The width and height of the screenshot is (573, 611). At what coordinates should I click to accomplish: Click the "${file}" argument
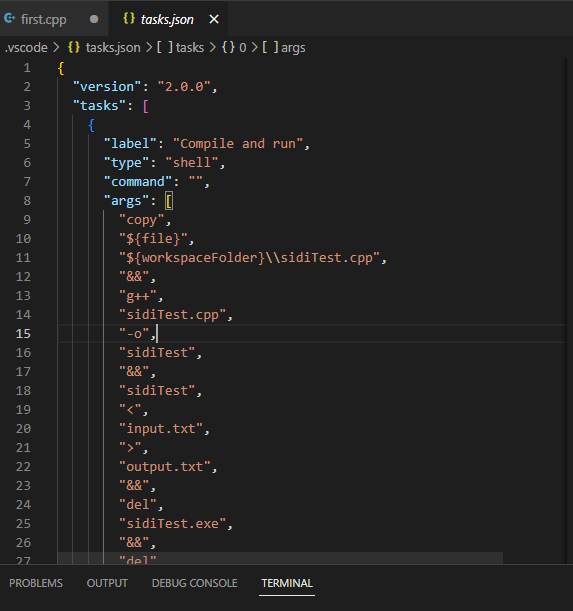153,238
